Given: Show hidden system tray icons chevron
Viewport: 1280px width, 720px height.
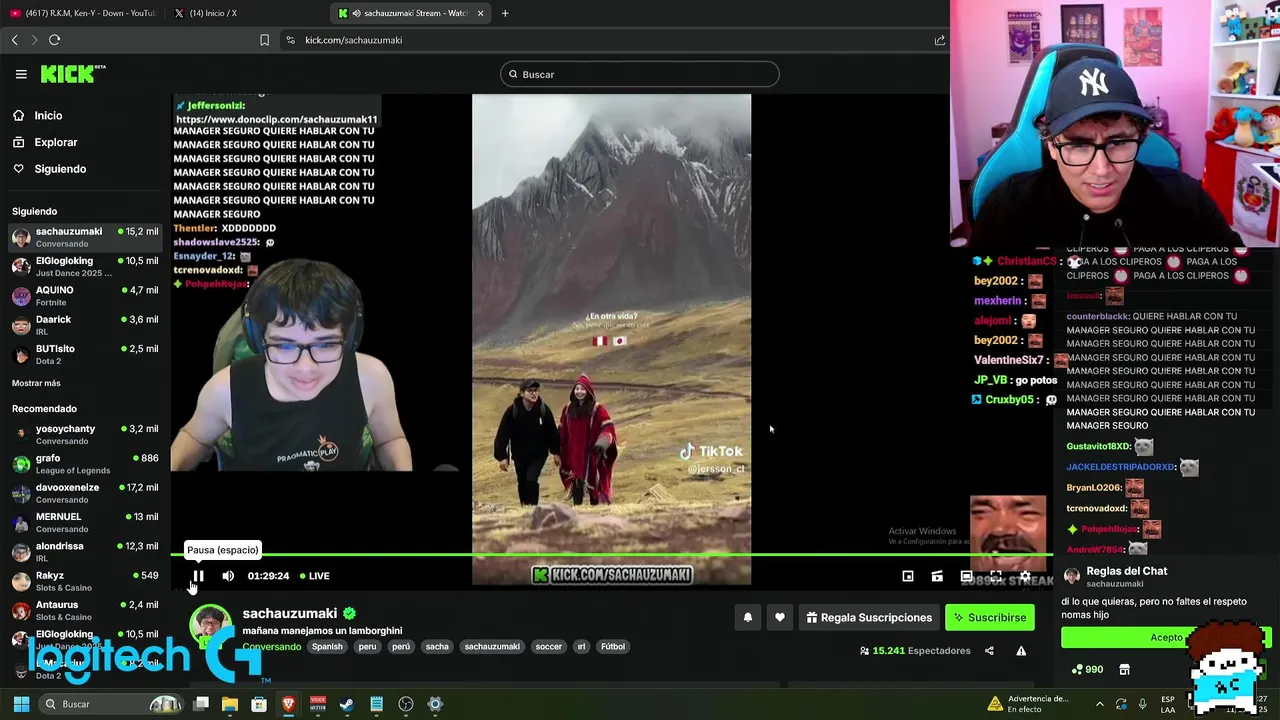Looking at the screenshot, I should coord(1100,704).
